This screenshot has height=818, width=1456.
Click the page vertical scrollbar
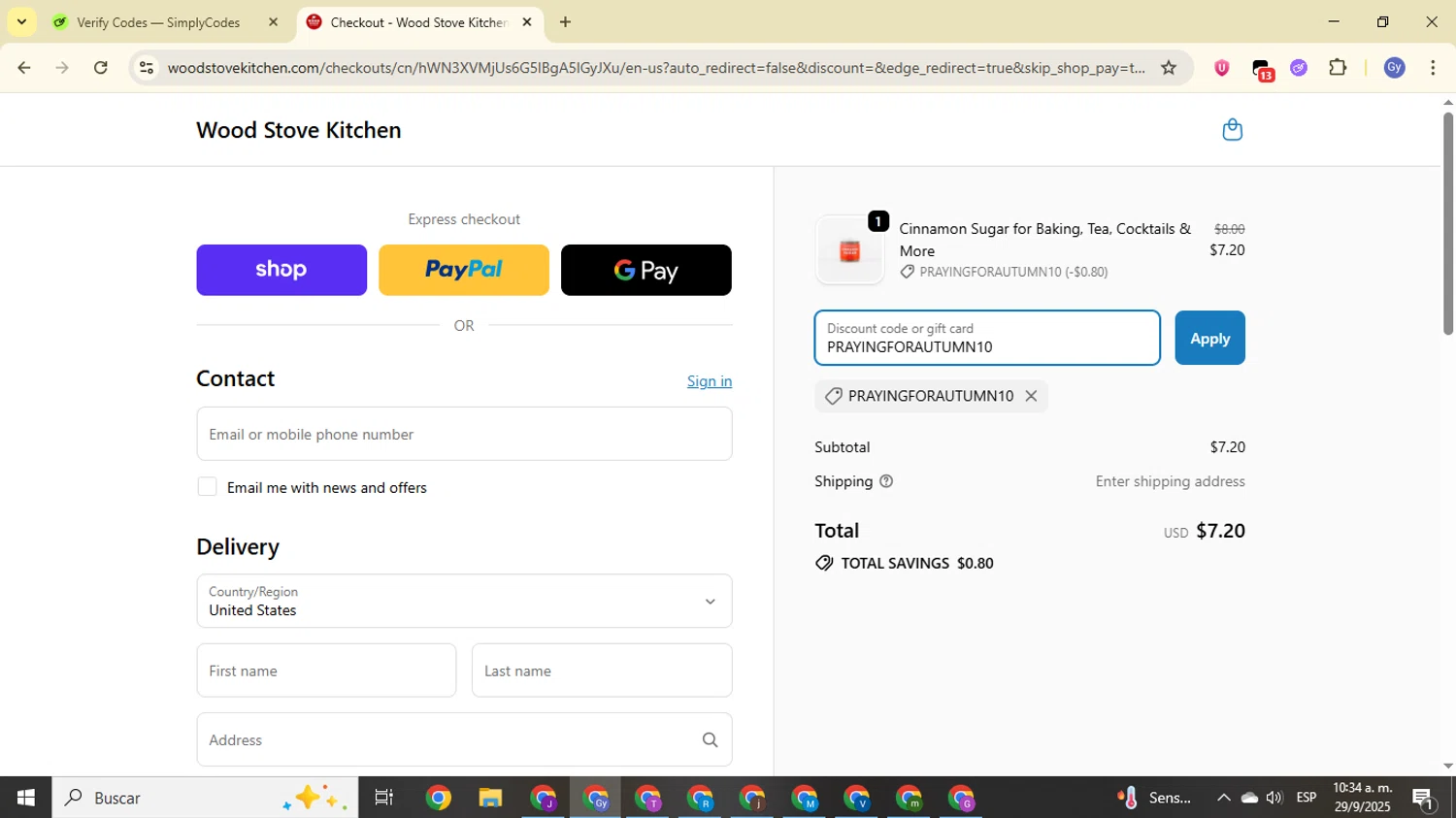1448,223
